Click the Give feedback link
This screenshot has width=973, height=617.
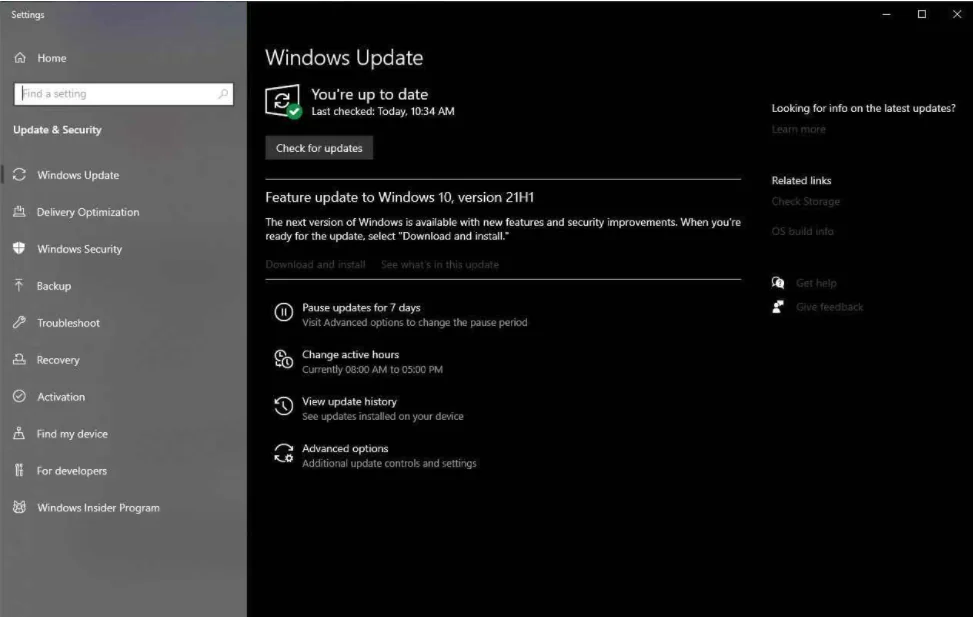829,307
